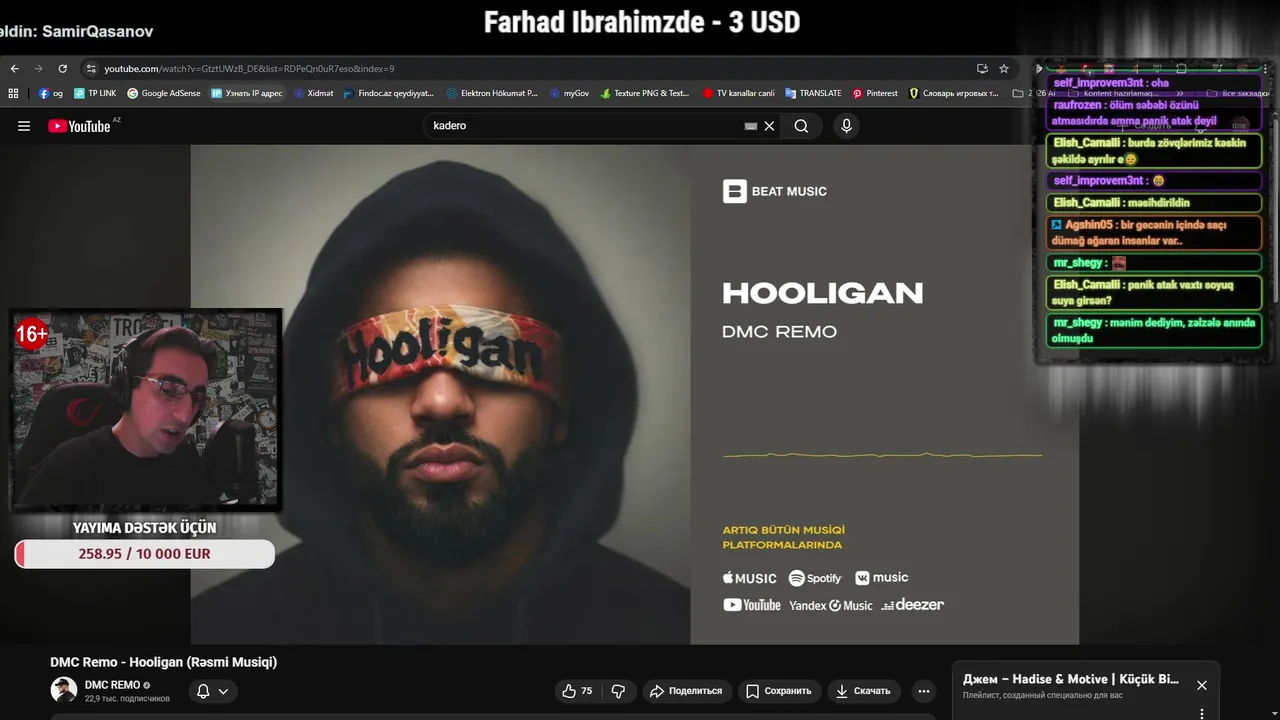Dislike the video with thumbs-down
This screenshot has height=720, width=1280.
[619, 691]
